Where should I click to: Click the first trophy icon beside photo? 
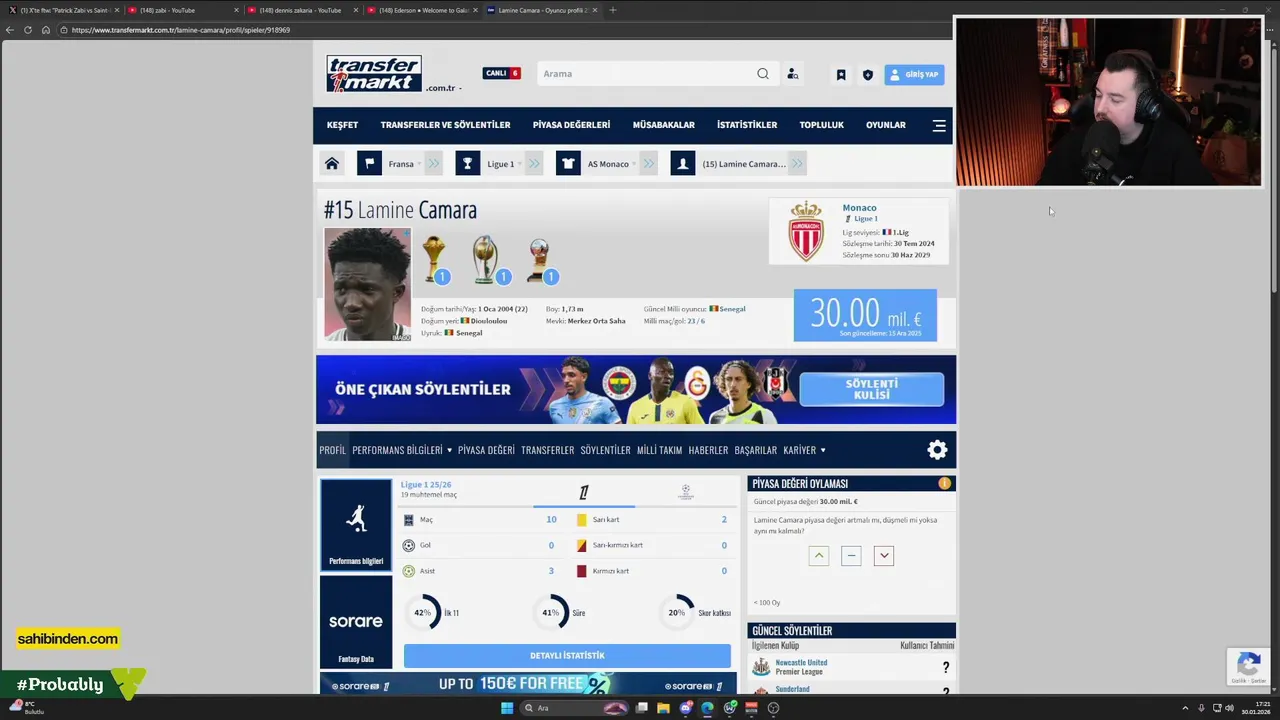coord(435,260)
